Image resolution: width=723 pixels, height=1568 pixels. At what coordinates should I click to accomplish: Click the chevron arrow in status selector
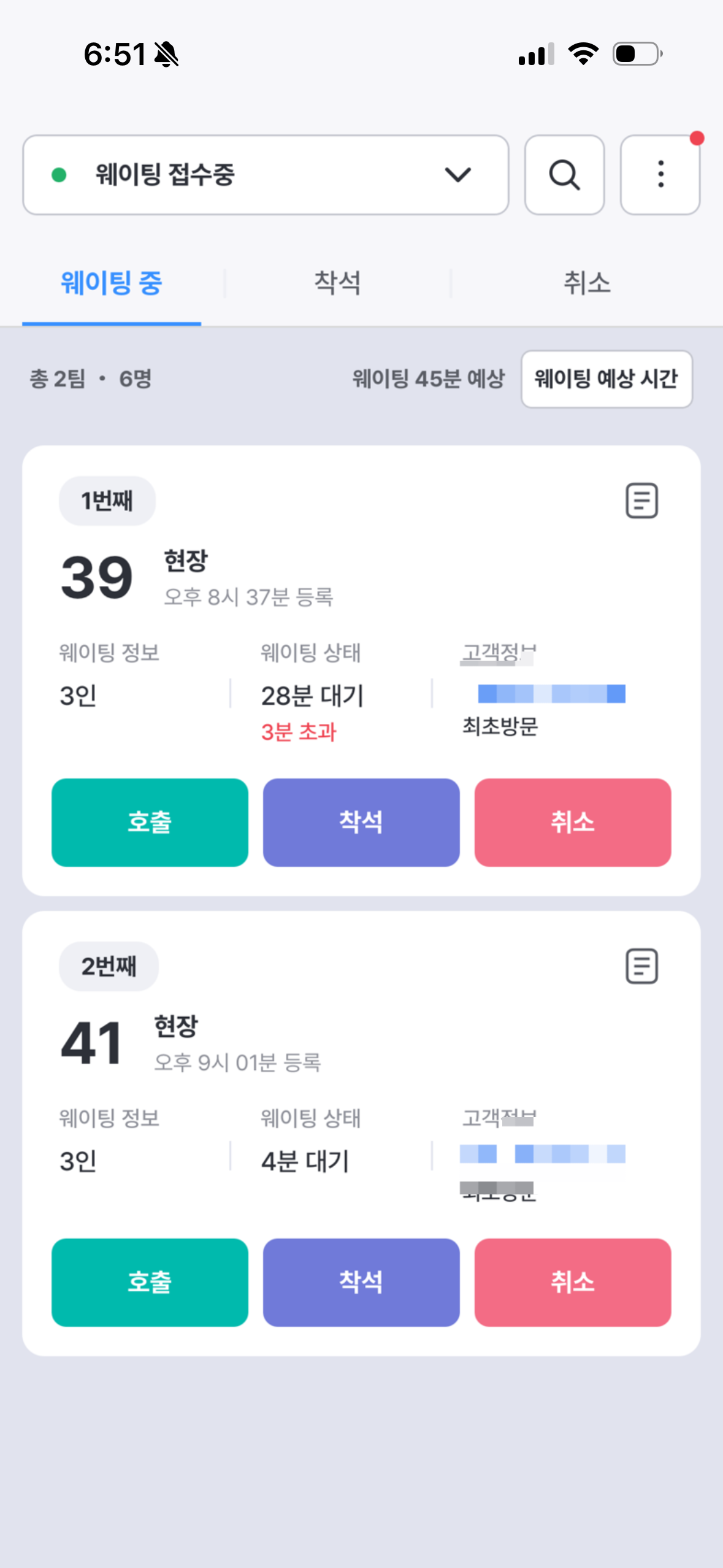(457, 175)
